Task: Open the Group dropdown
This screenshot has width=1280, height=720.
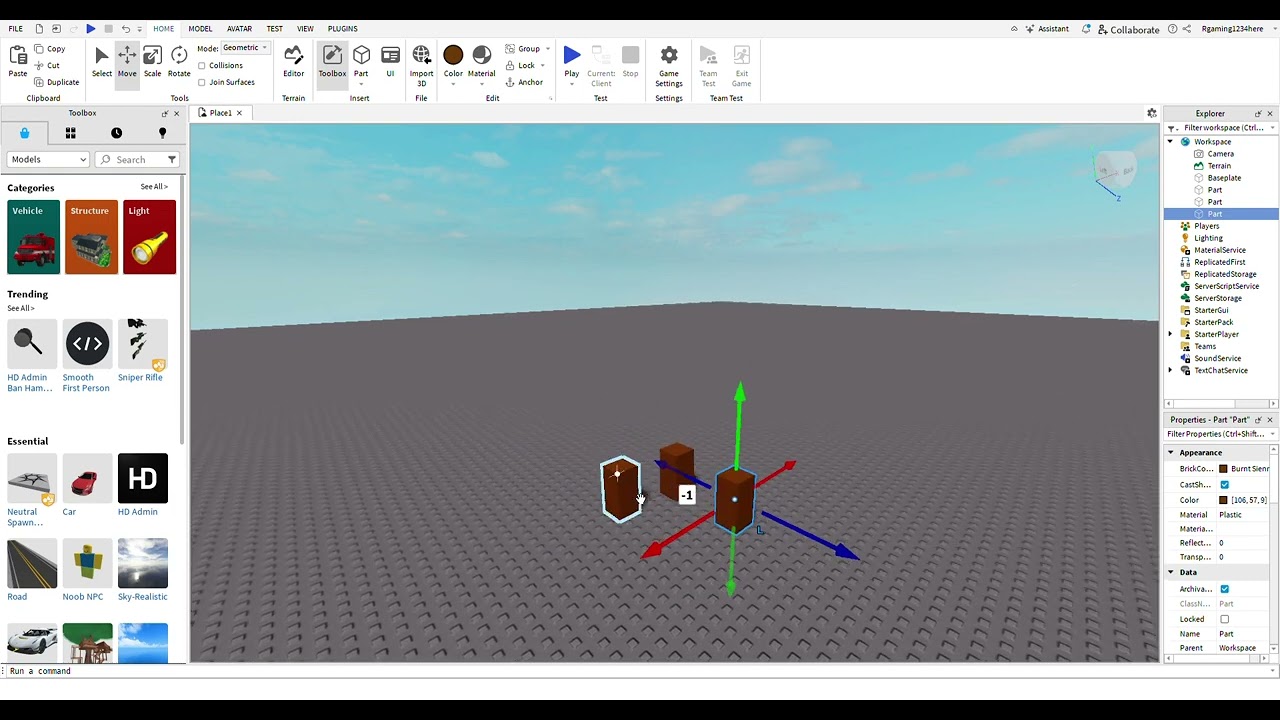Action: tap(528, 49)
